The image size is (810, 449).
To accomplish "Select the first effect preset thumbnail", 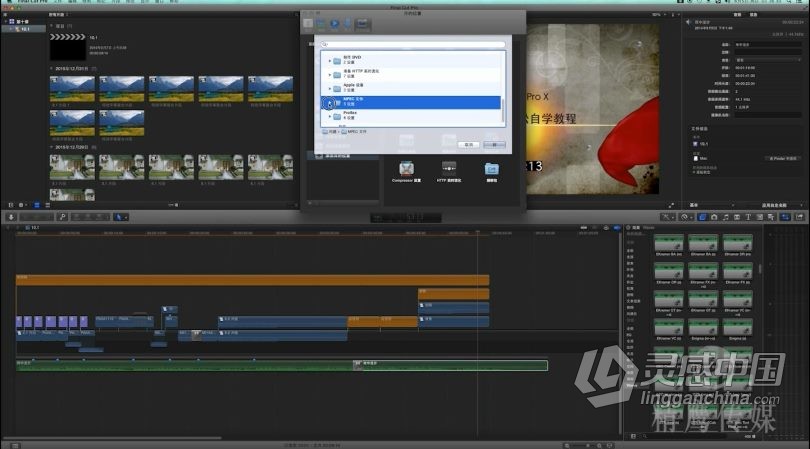I will coord(668,242).
